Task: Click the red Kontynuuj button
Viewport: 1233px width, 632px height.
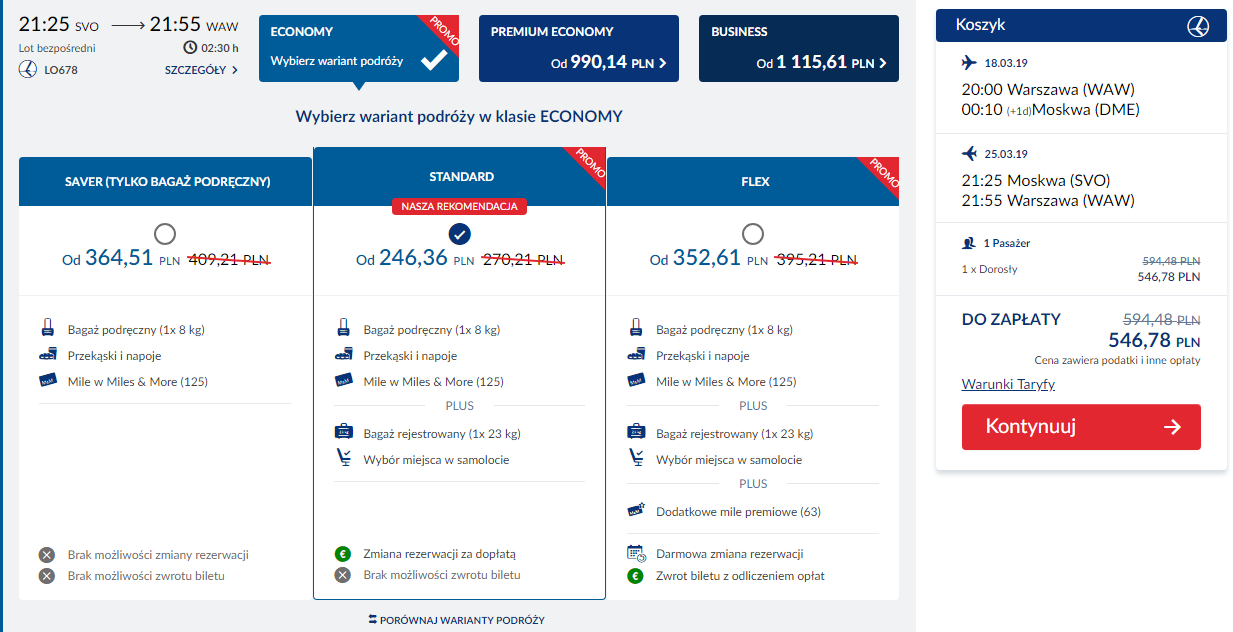Action: (x=1081, y=427)
